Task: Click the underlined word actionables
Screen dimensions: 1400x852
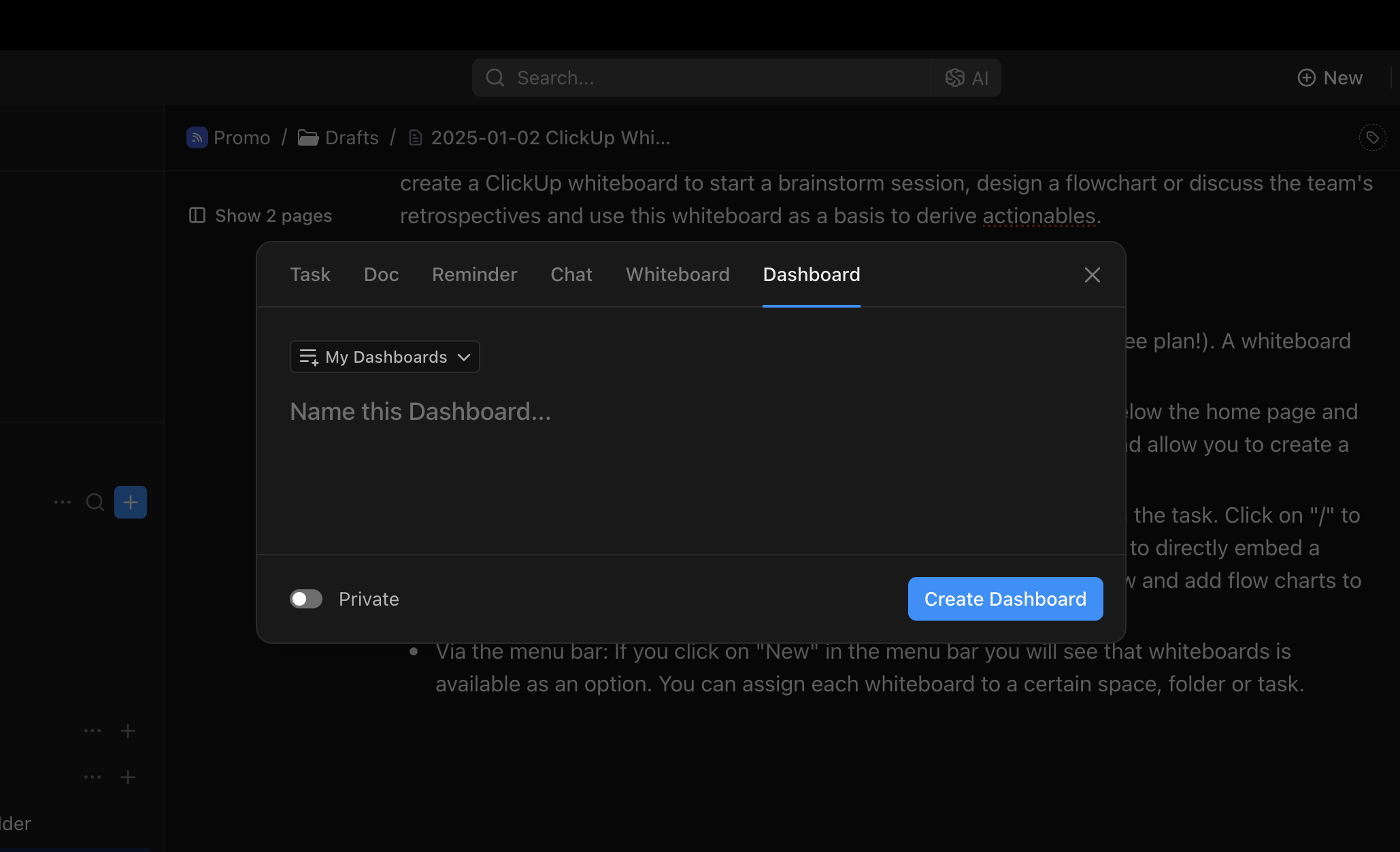Action: click(1039, 216)
